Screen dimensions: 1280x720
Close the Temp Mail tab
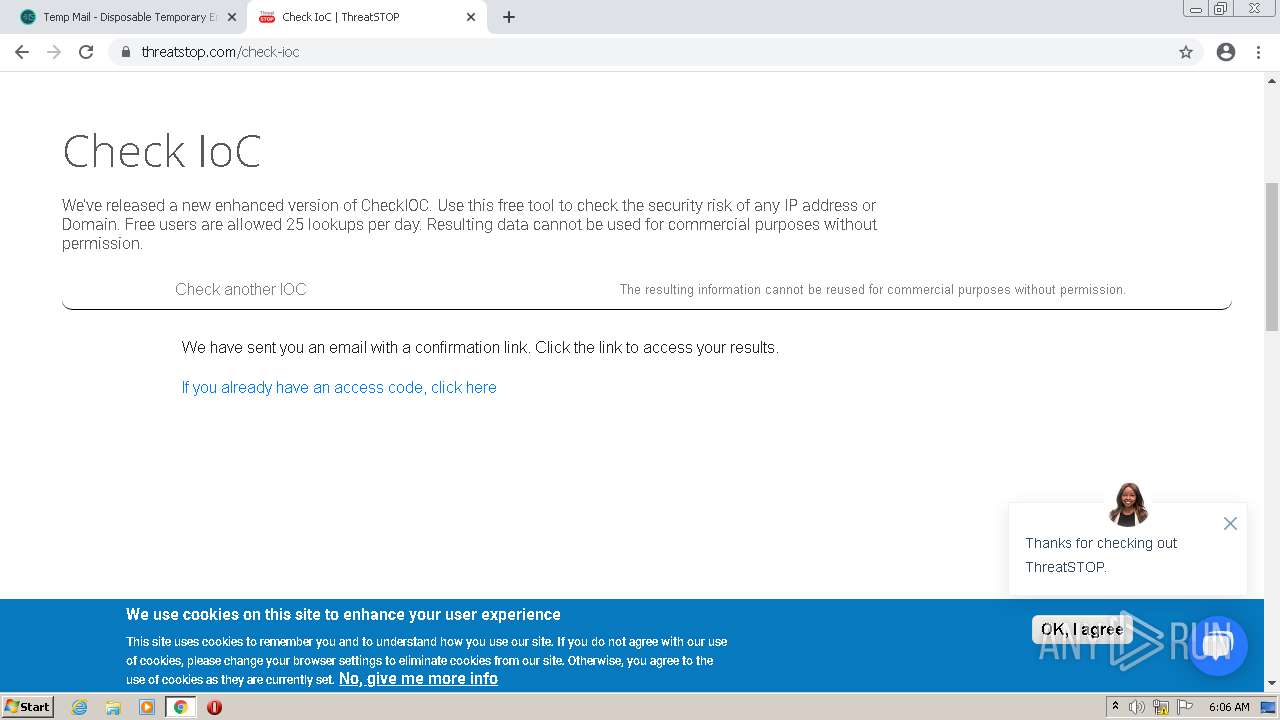point(232,17)
